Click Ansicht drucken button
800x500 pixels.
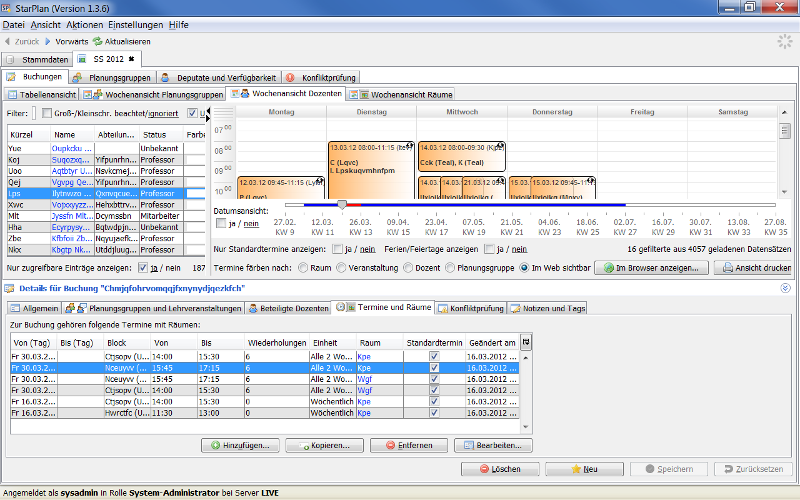point(754,268)
